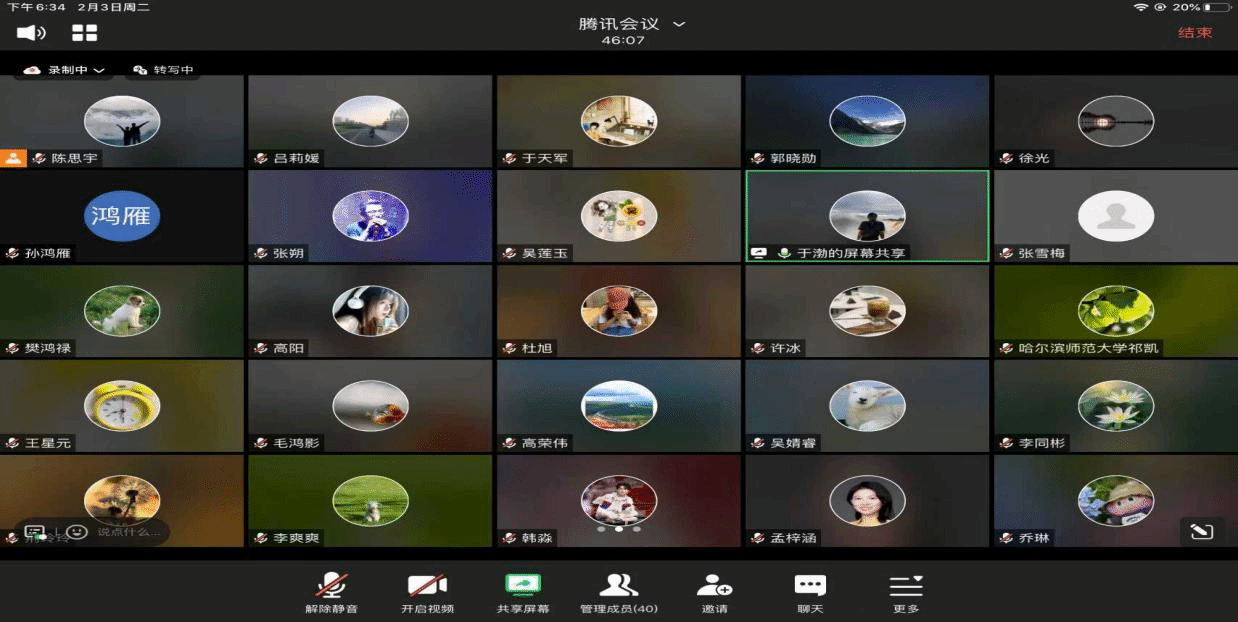The image size is (1238, 622).
Task: Click the 转写中 transcription indicator
Action: click(164, 70)
